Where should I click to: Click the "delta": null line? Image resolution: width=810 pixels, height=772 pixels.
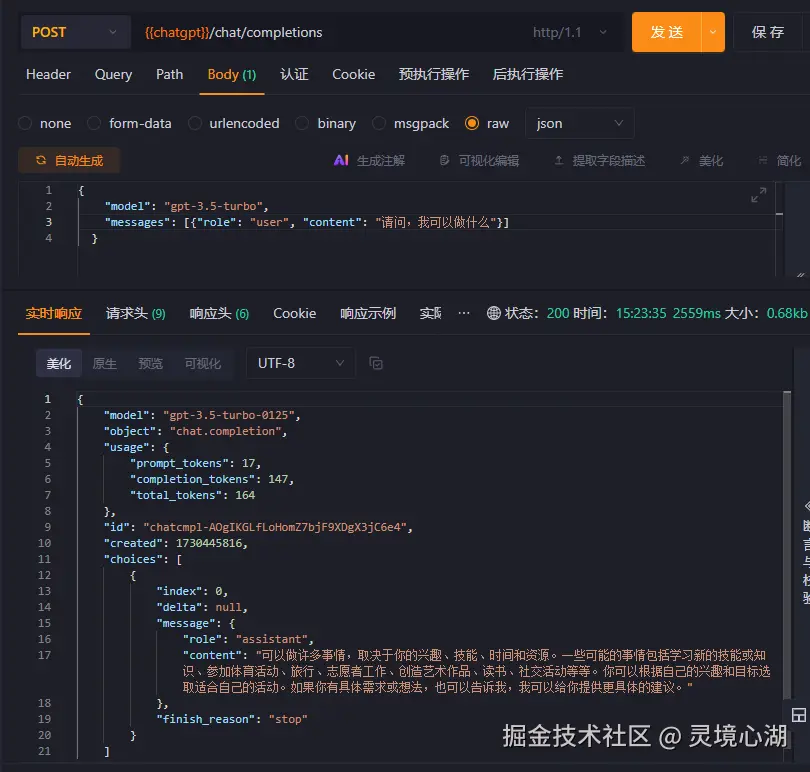(x=202, y=607)
